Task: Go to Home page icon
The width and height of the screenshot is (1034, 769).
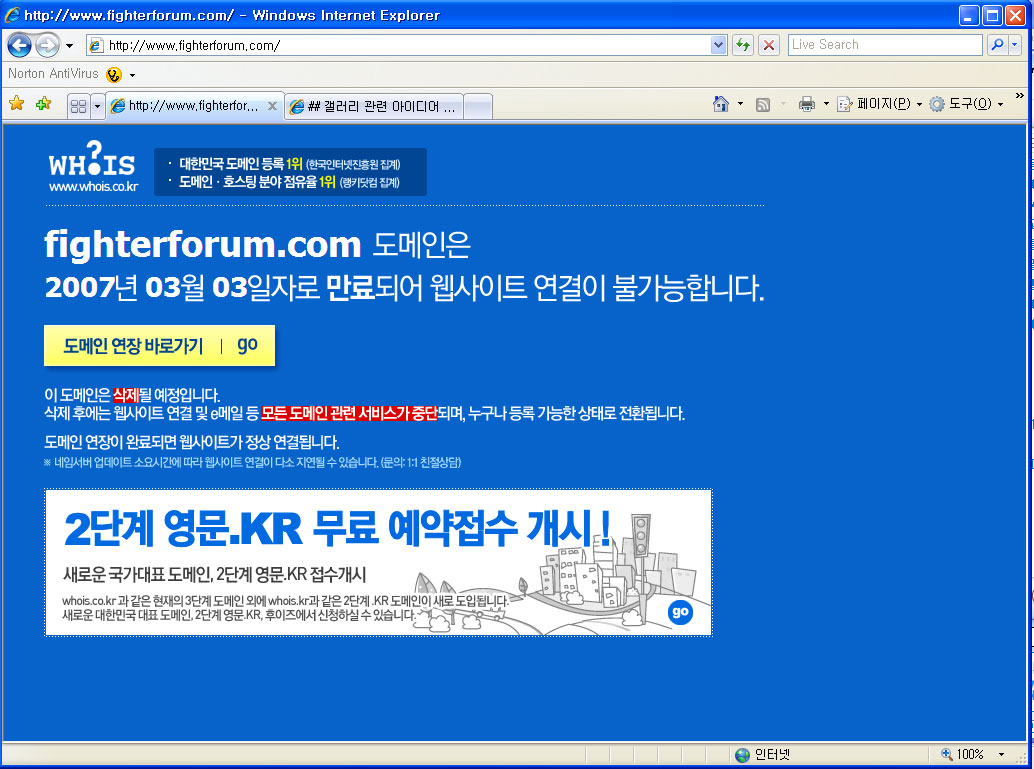Action: [721, 104]
